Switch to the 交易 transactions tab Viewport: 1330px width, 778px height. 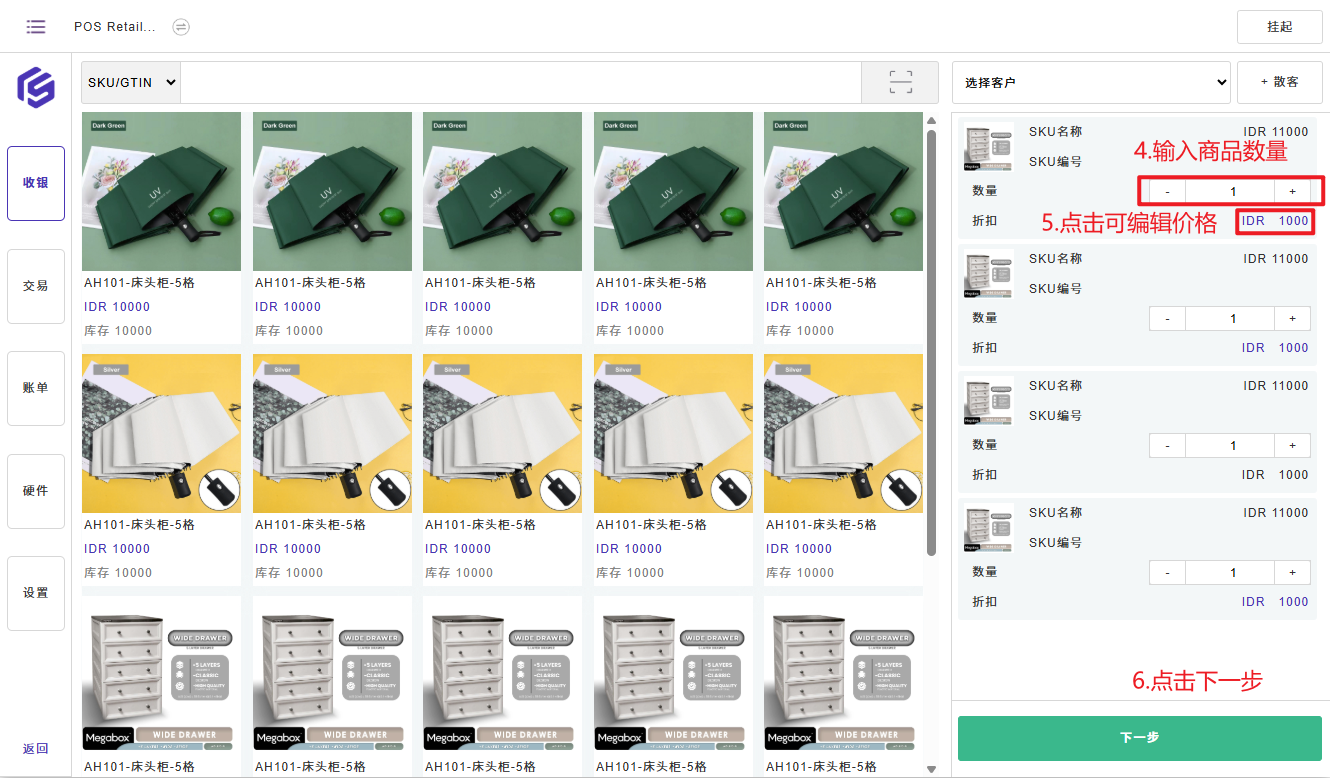point(36,286)
